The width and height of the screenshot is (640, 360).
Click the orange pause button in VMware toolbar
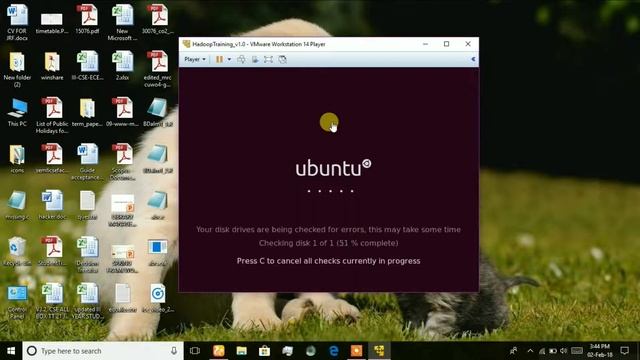pos(219,59)
